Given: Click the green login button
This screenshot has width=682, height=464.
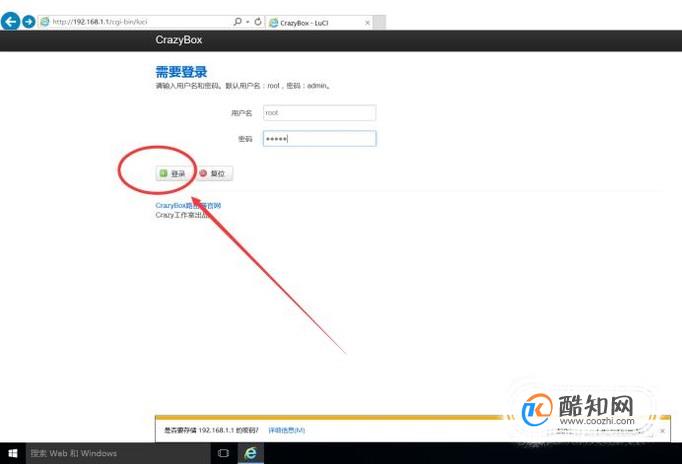Looking at the screenshot, I should coord(173,174).
